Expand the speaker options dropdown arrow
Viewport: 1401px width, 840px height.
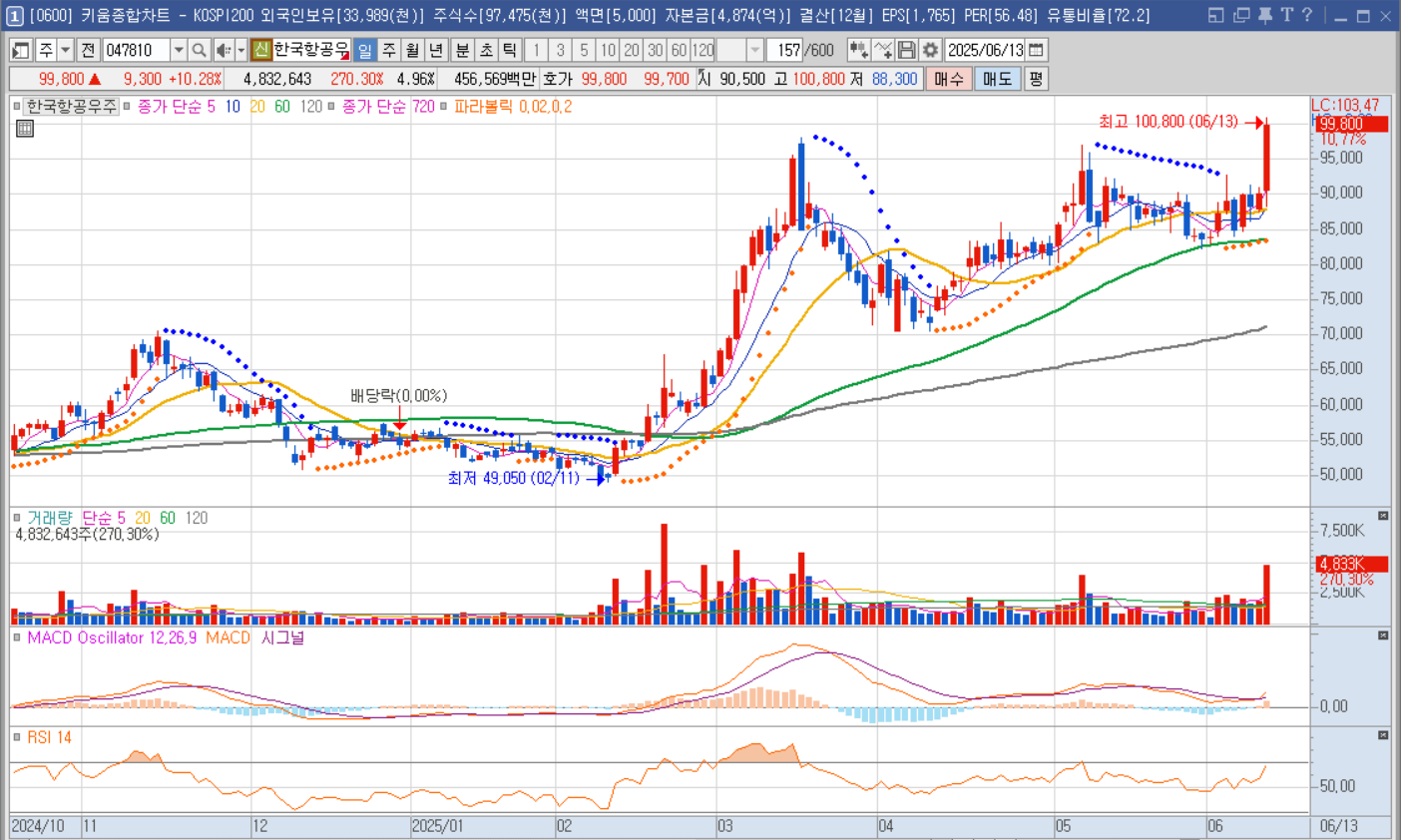241,50
